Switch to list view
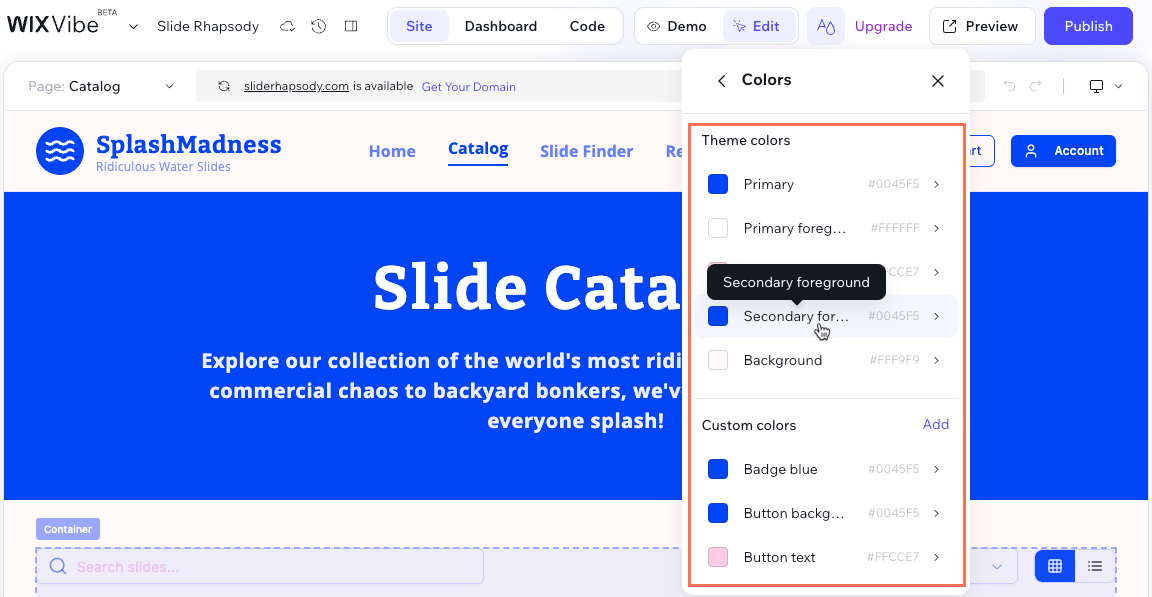 [1095, 567]
